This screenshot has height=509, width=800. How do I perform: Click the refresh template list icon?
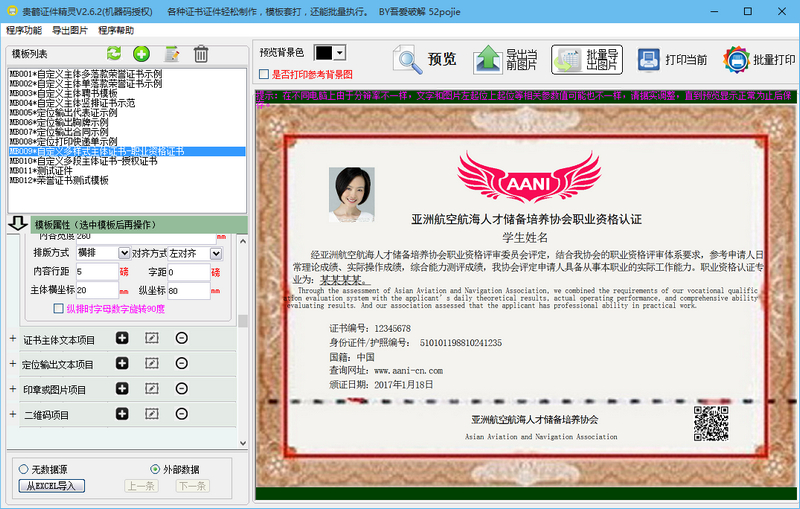pos(113,54)
